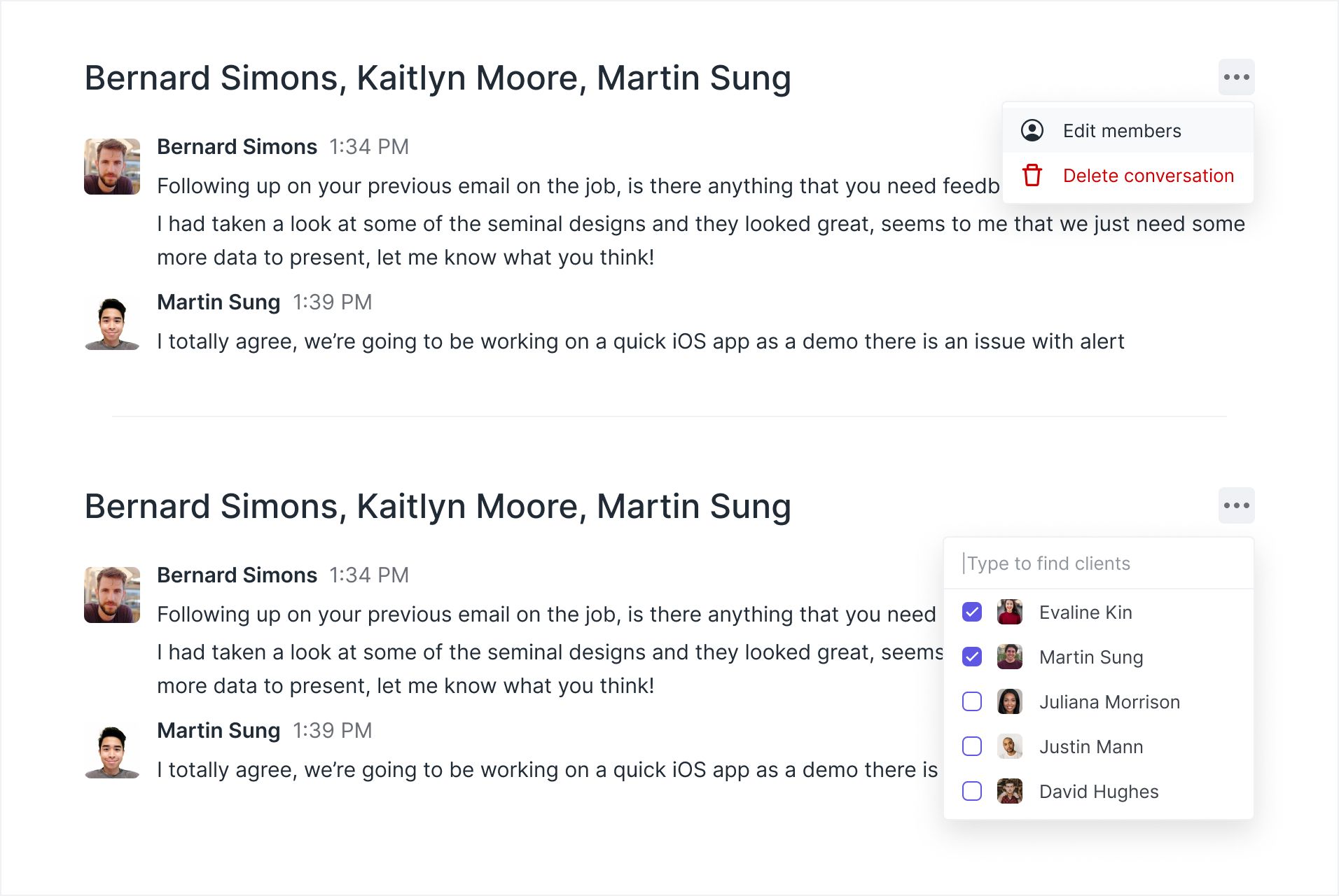This screenshot has width=1339, height=896.
Task: Click David Hughes's avatar in the list
Action: click(1010, 792)
